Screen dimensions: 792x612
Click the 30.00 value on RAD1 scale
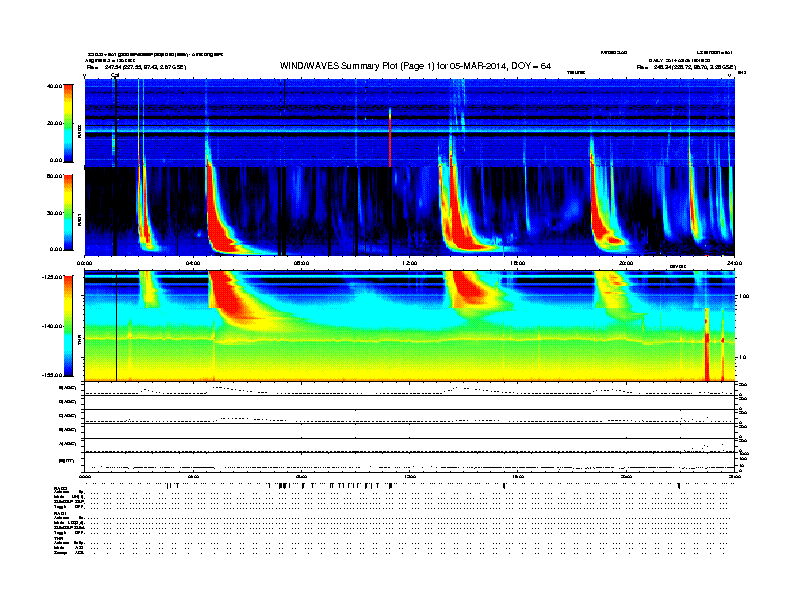tap(54, 213)
